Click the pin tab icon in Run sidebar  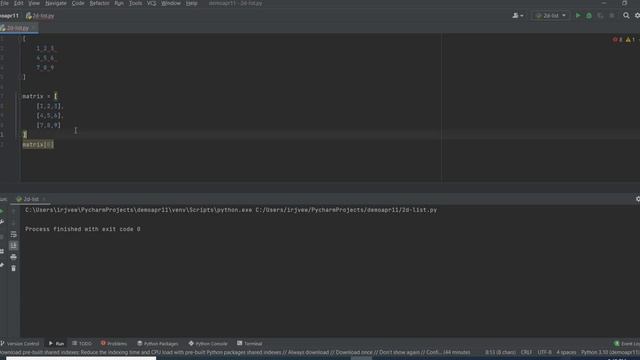tap(2, 265)
